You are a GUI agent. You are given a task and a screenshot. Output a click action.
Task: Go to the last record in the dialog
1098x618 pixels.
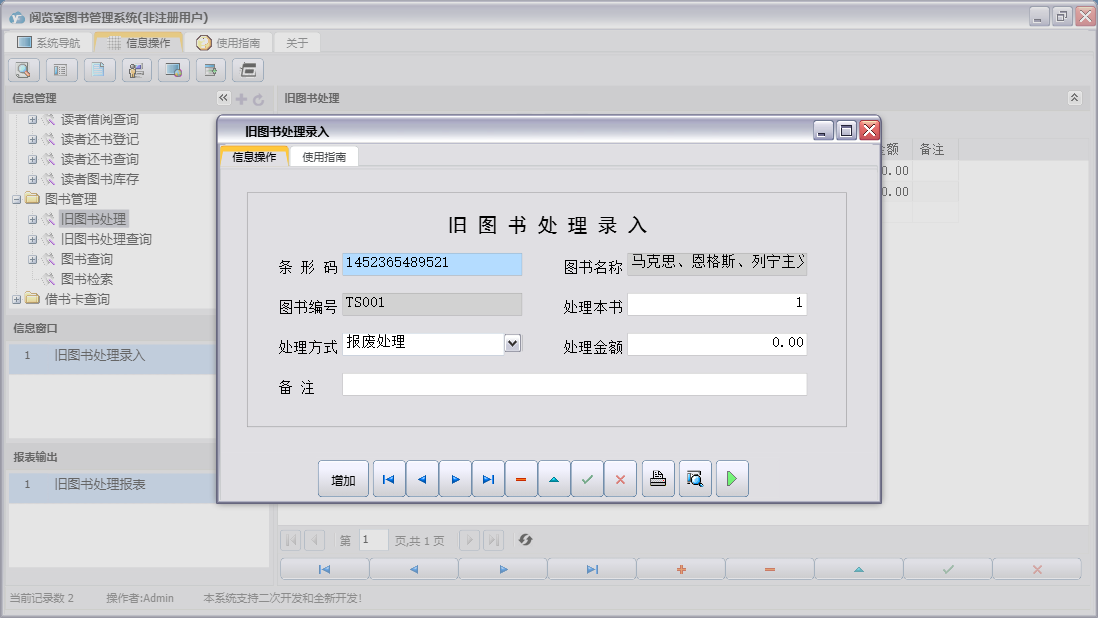click(x=487, y=480)
